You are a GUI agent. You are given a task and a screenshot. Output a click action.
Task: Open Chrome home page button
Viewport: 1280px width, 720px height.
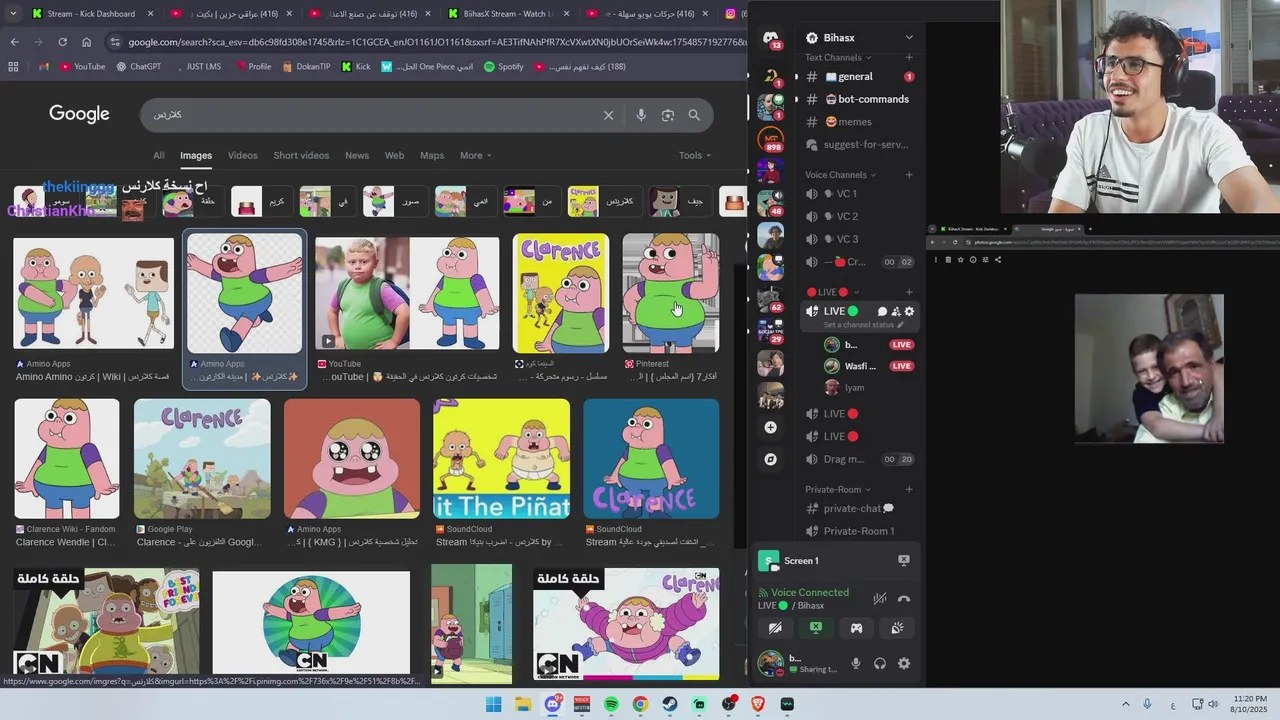(86, 42)
